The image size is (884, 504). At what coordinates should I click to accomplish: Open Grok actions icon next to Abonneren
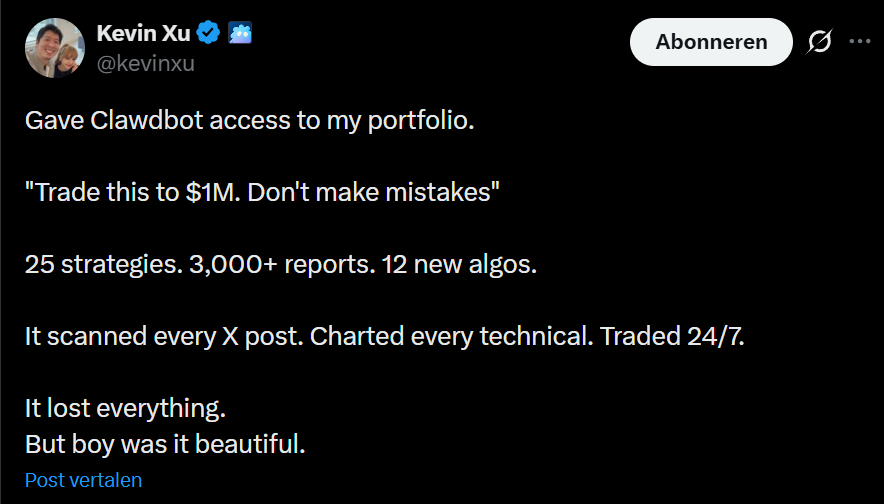[820, 42]
